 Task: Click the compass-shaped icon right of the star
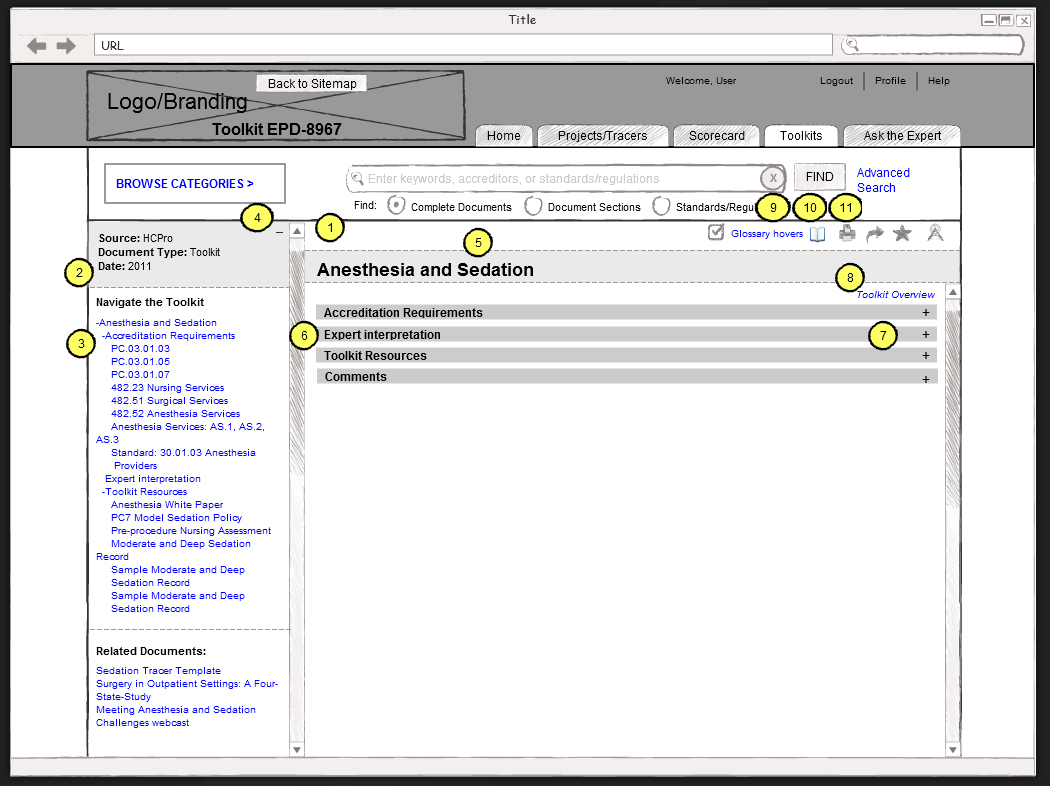click(935, 233)
